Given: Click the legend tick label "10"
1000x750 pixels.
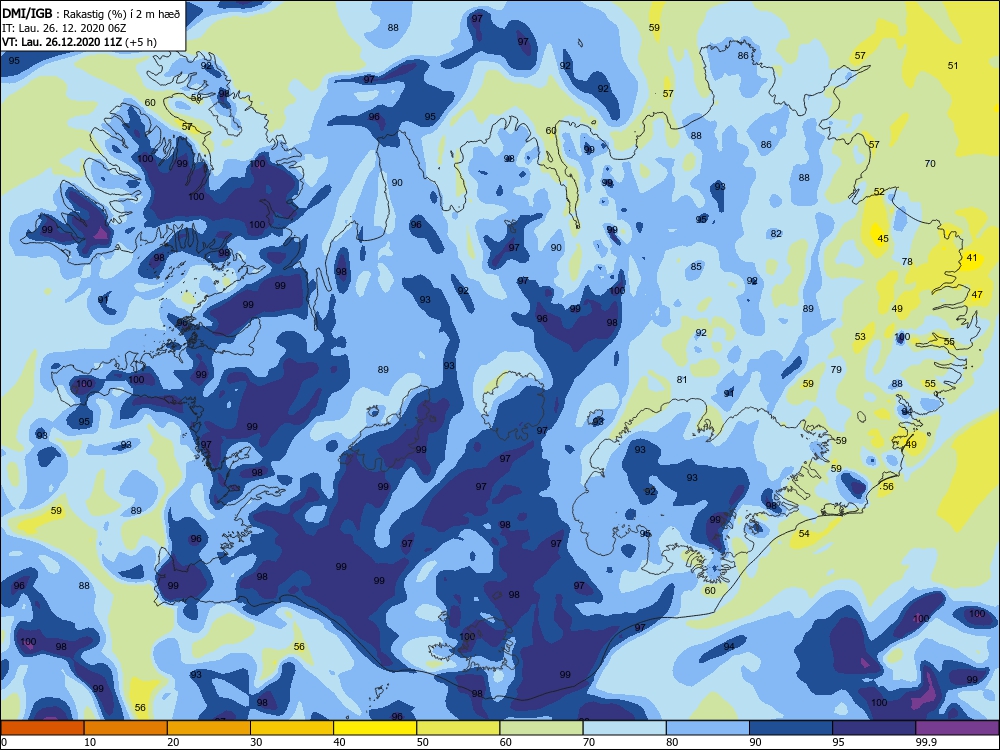Looking at the screenshot, I should click(90, 742).
